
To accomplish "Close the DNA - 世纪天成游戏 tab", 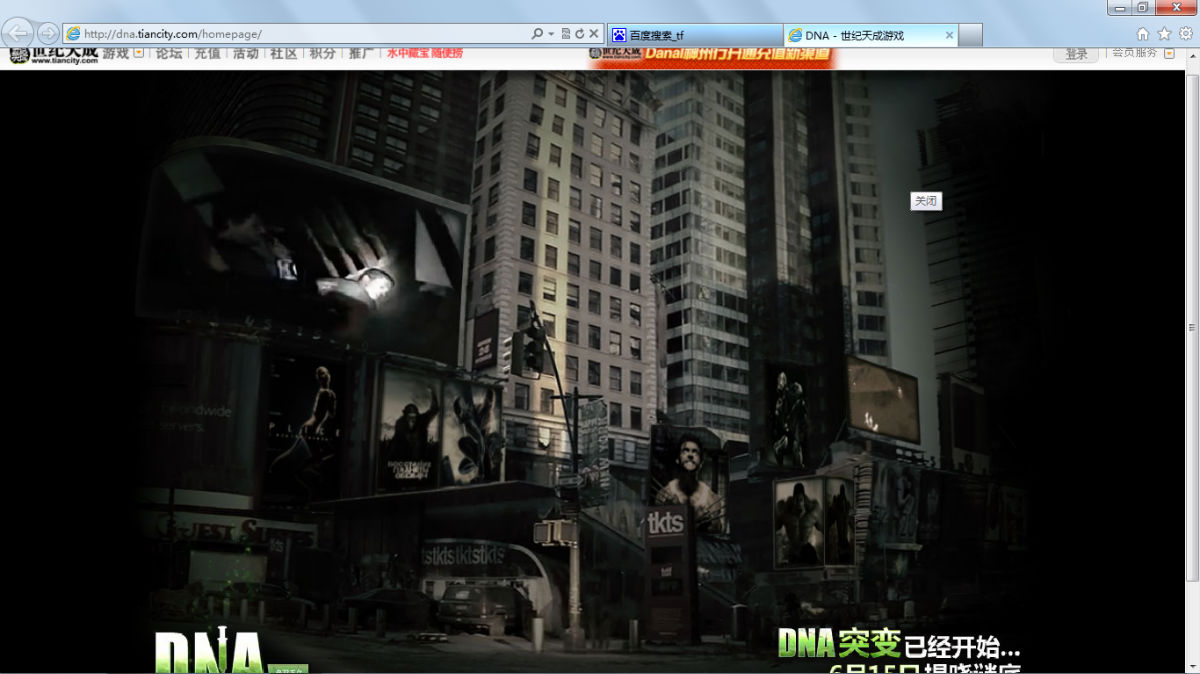I will [949, 35].
